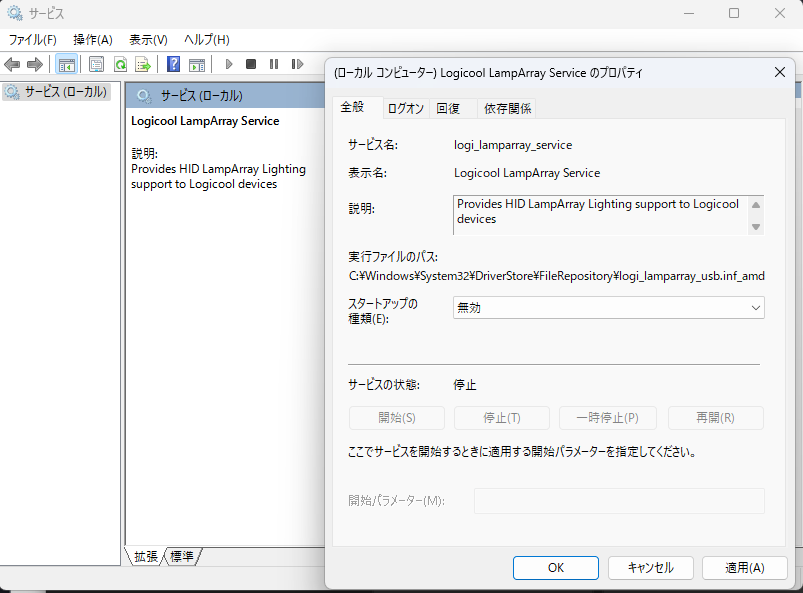This screenshot has height=593, width=803.
Task: Click the green Refresh toolbar icon
Action: (120, 64)
